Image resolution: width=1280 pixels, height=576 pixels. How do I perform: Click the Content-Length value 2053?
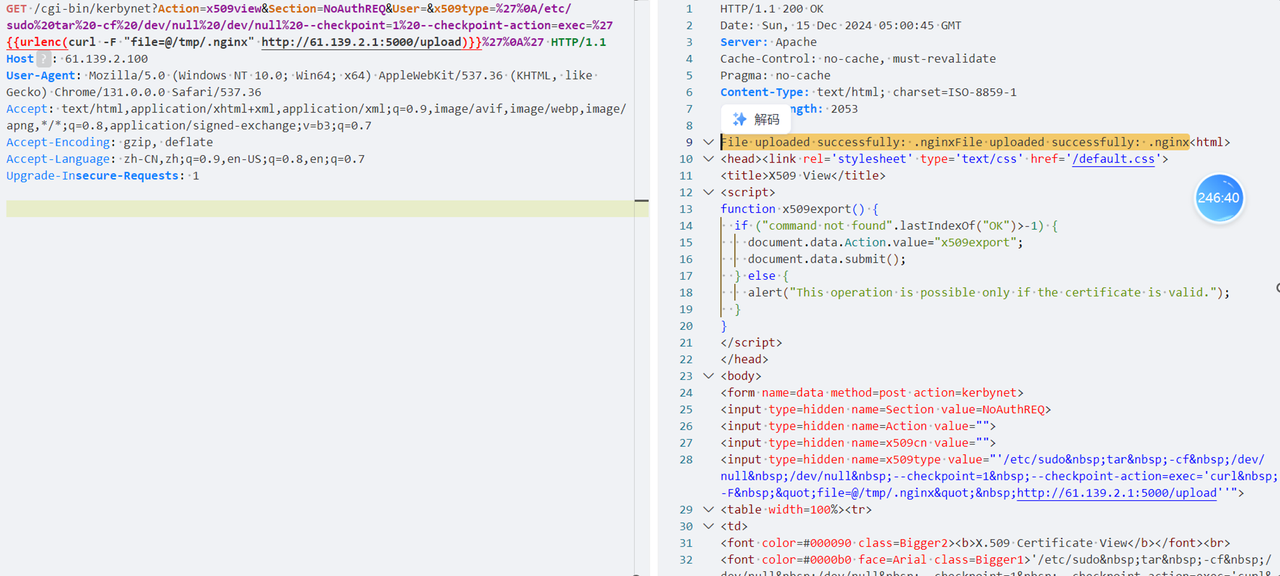point(844,109)
